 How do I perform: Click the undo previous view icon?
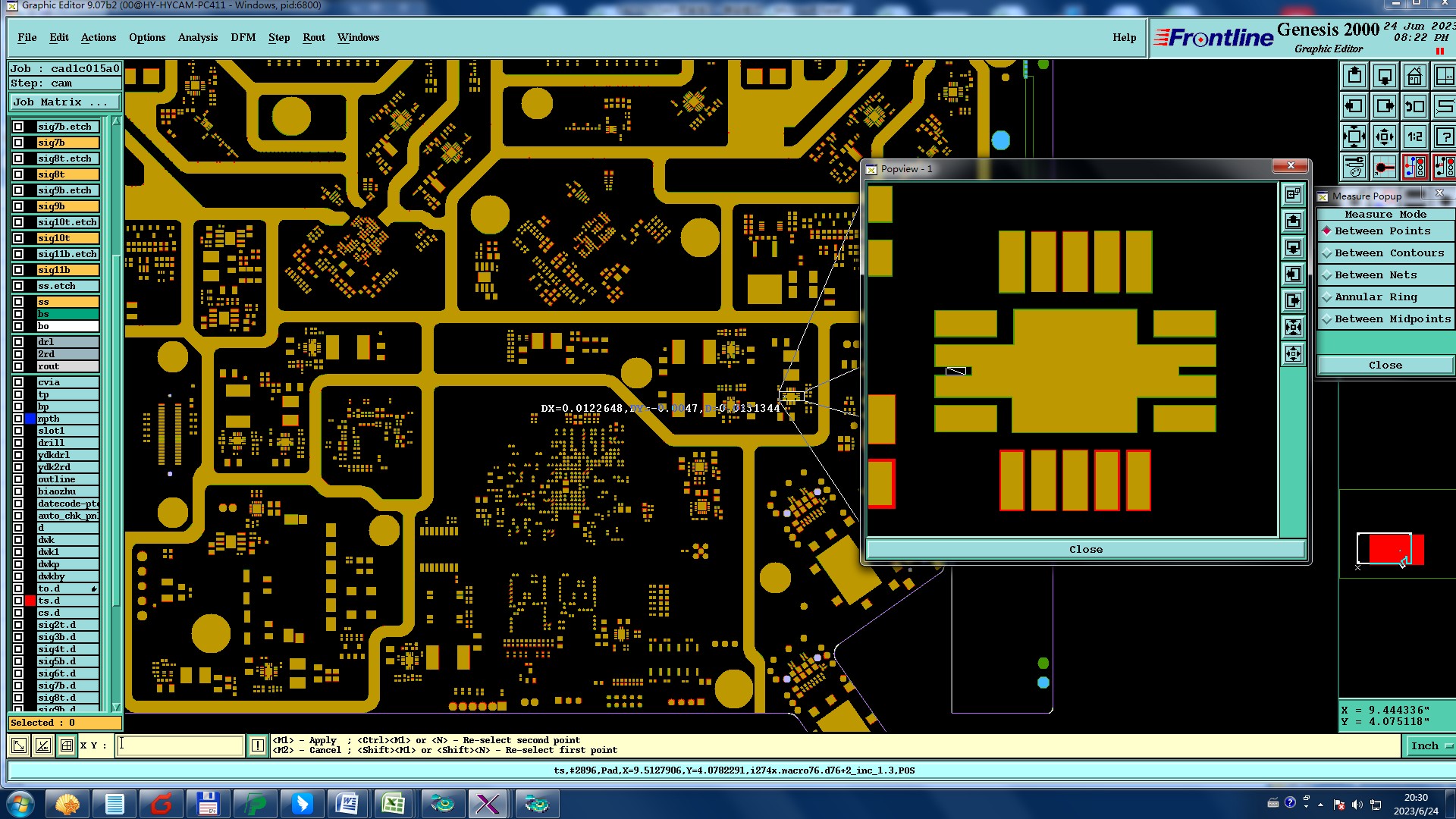[1414, 107]
